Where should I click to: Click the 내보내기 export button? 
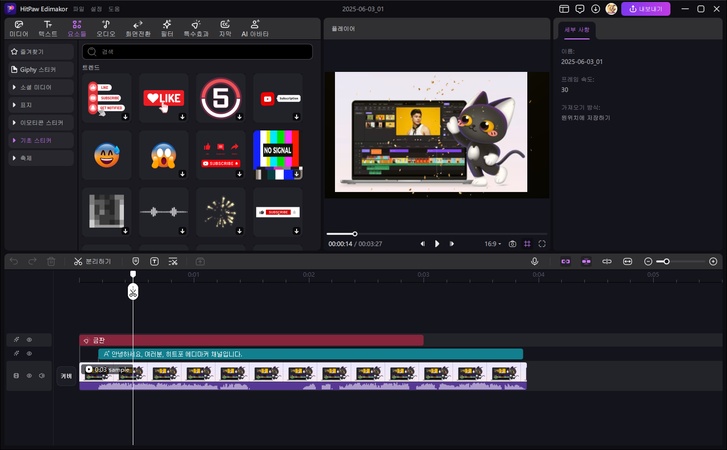[645, 9]
